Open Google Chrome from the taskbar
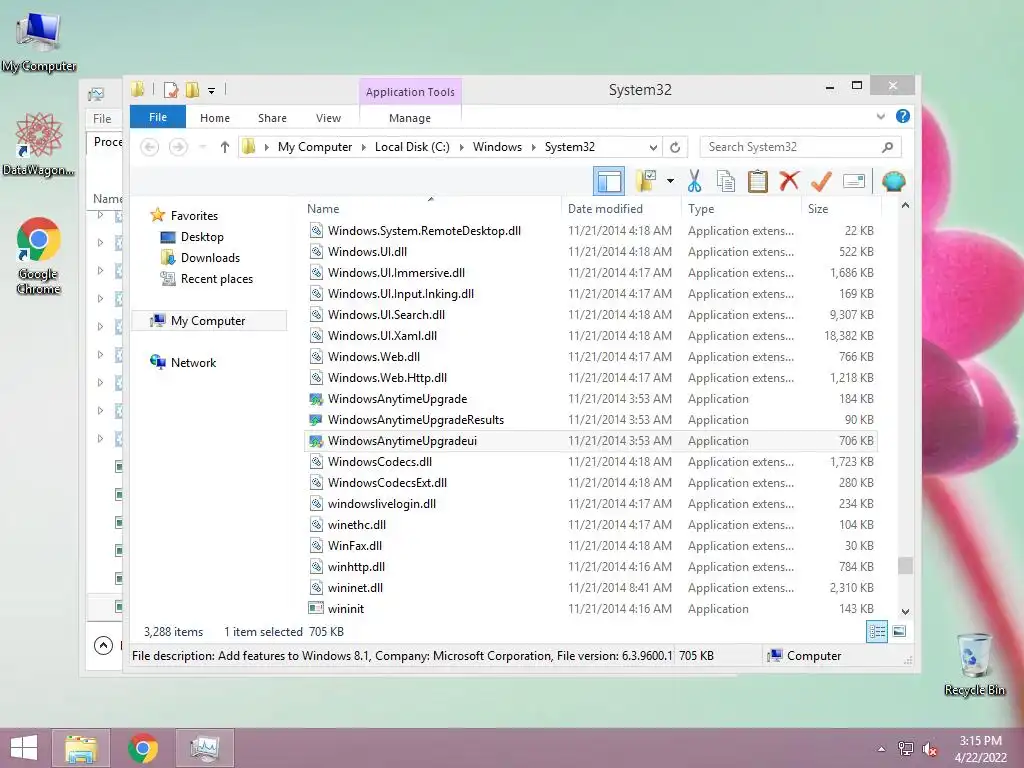This screenshot has height=768, width=1024. click(x=143, y=748)
